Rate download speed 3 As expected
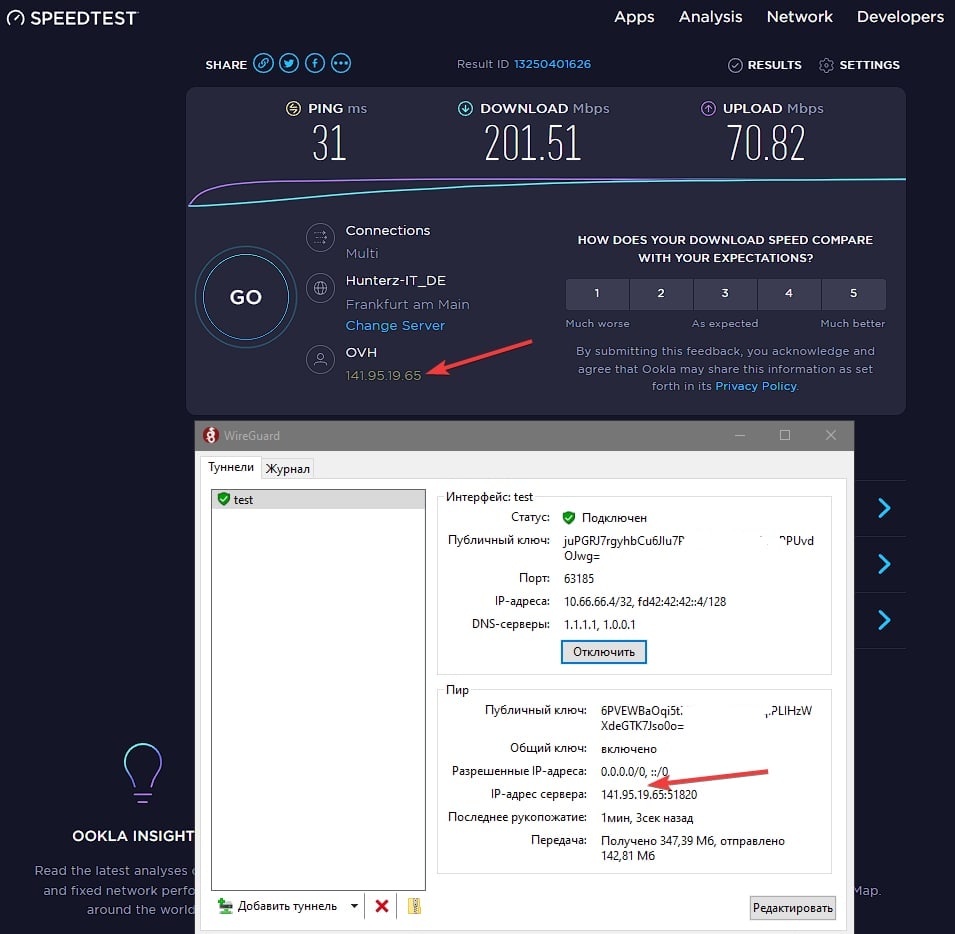Viewport: 955px width, 934px height. 725,294
